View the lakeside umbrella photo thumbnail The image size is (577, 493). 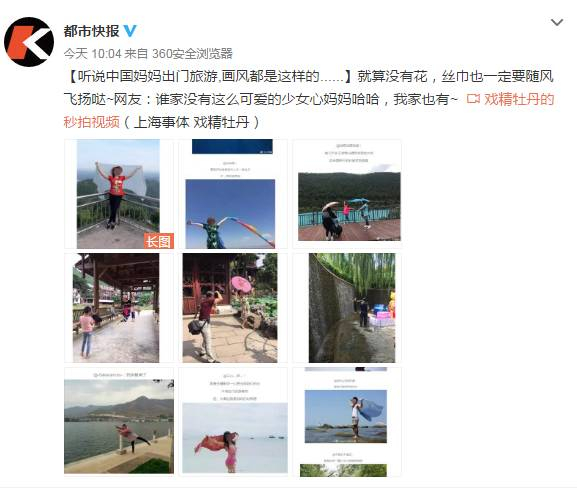(347, 194)
